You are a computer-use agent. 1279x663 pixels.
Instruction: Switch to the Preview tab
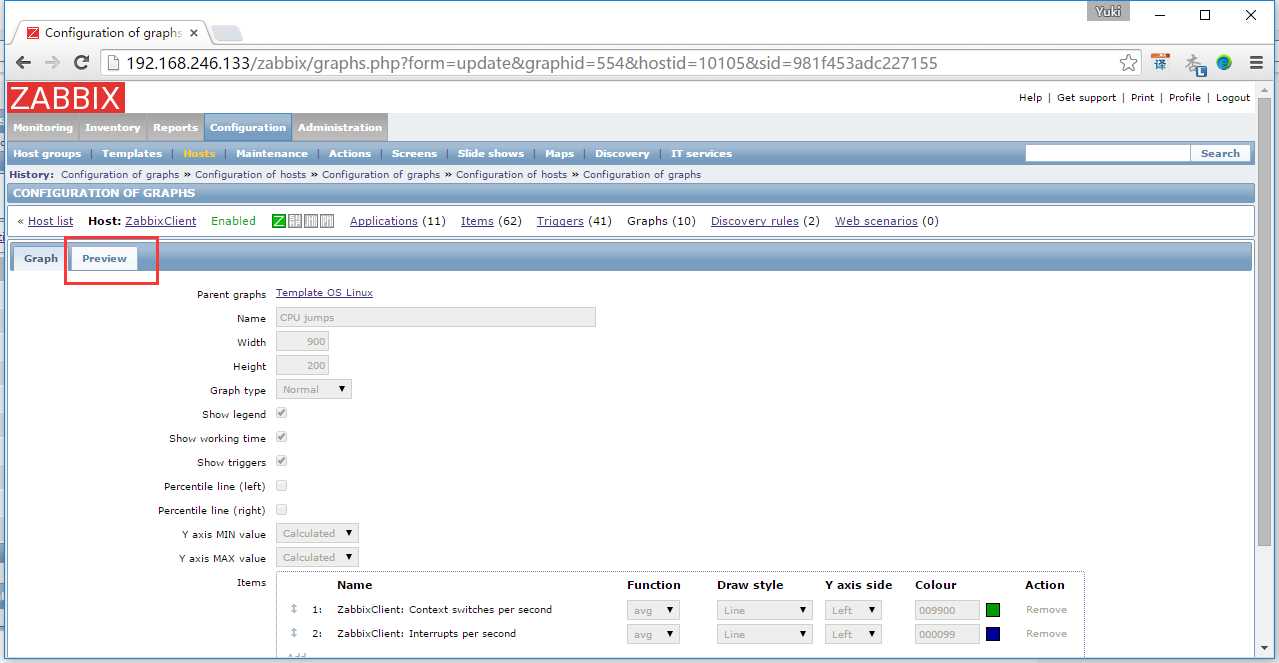(104, 258)
